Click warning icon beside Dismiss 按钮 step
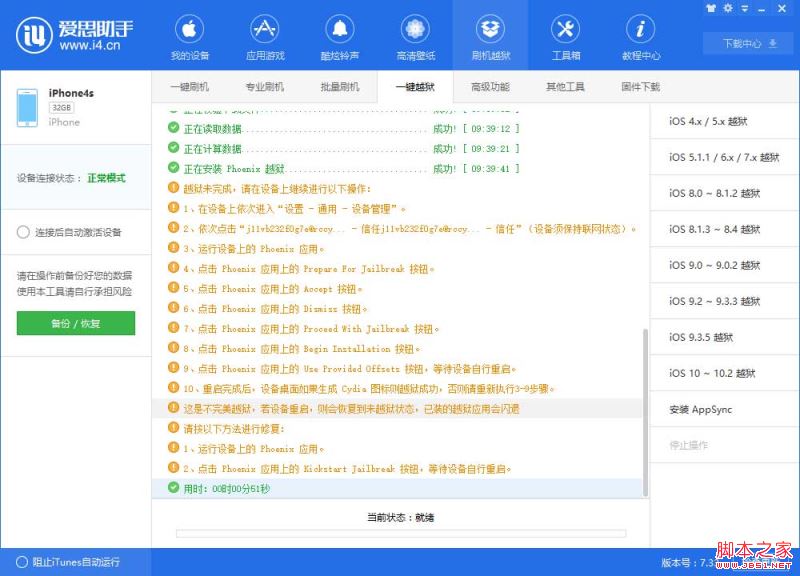Image resolution: width=800 pixels, height=576 pixels. [173, 308]
